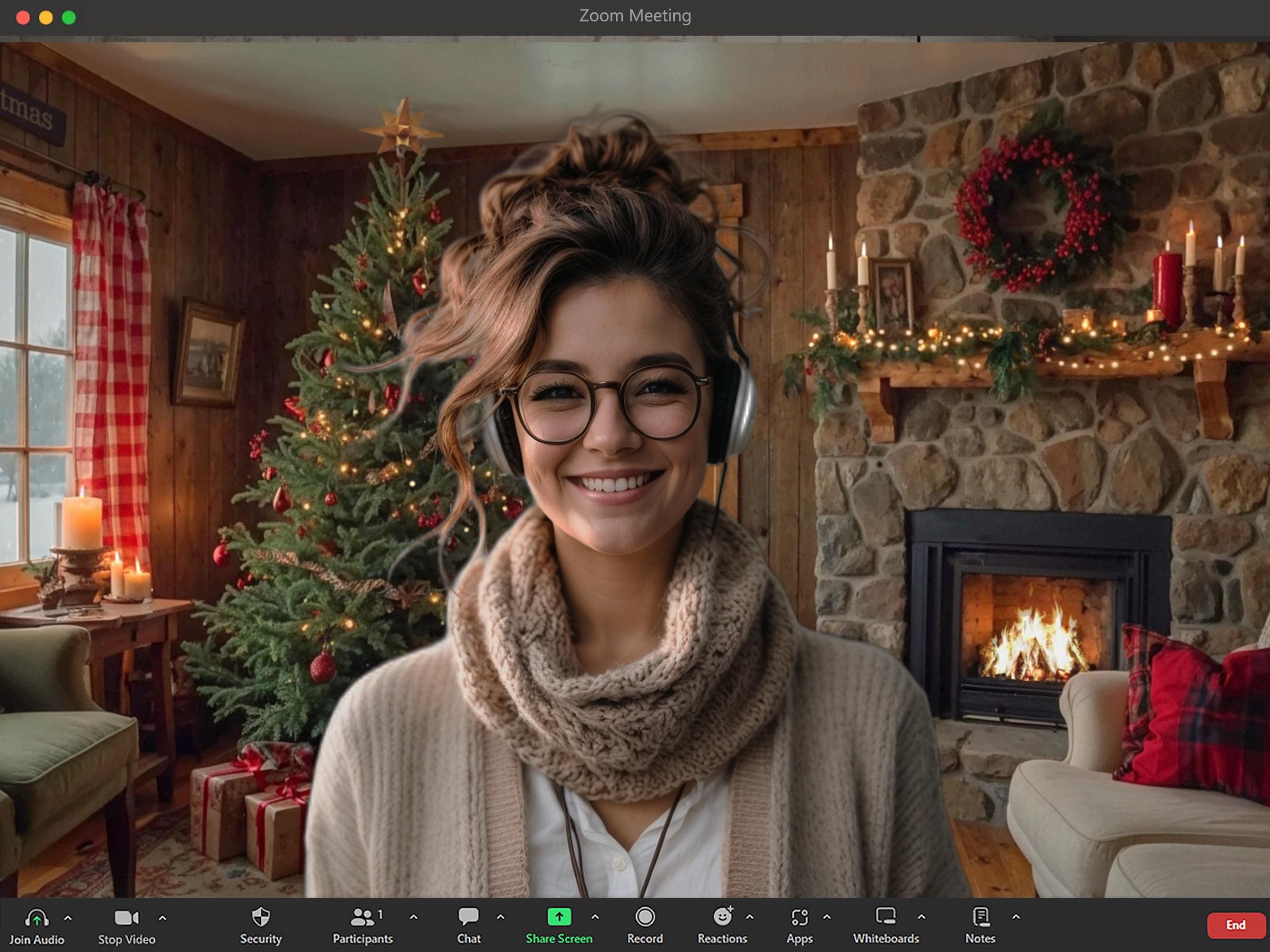Open Participants options chevron

click(x=415, y=918)
